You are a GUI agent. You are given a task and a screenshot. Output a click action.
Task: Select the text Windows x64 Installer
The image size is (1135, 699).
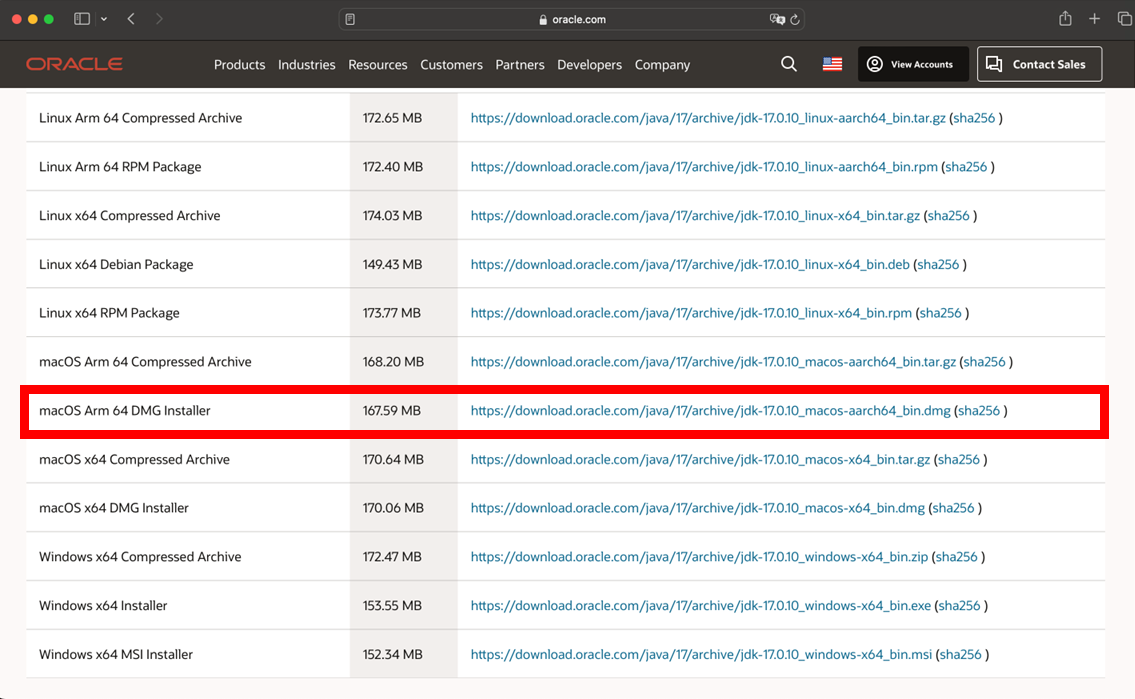pos(103,606)
